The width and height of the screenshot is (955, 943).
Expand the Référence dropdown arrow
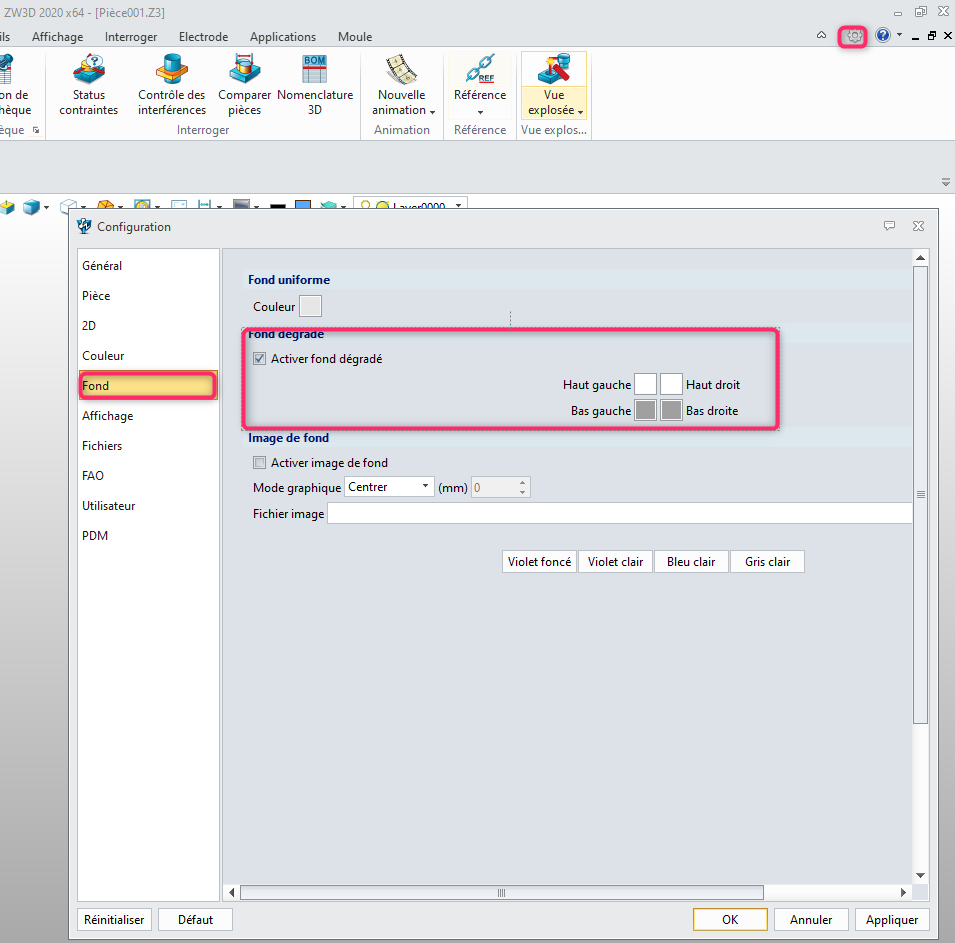click(x=480, y=112)
